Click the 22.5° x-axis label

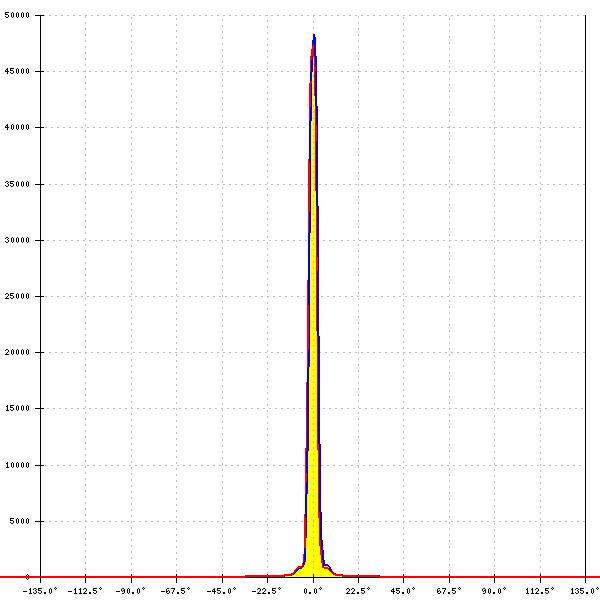click(x=359, y=591)
